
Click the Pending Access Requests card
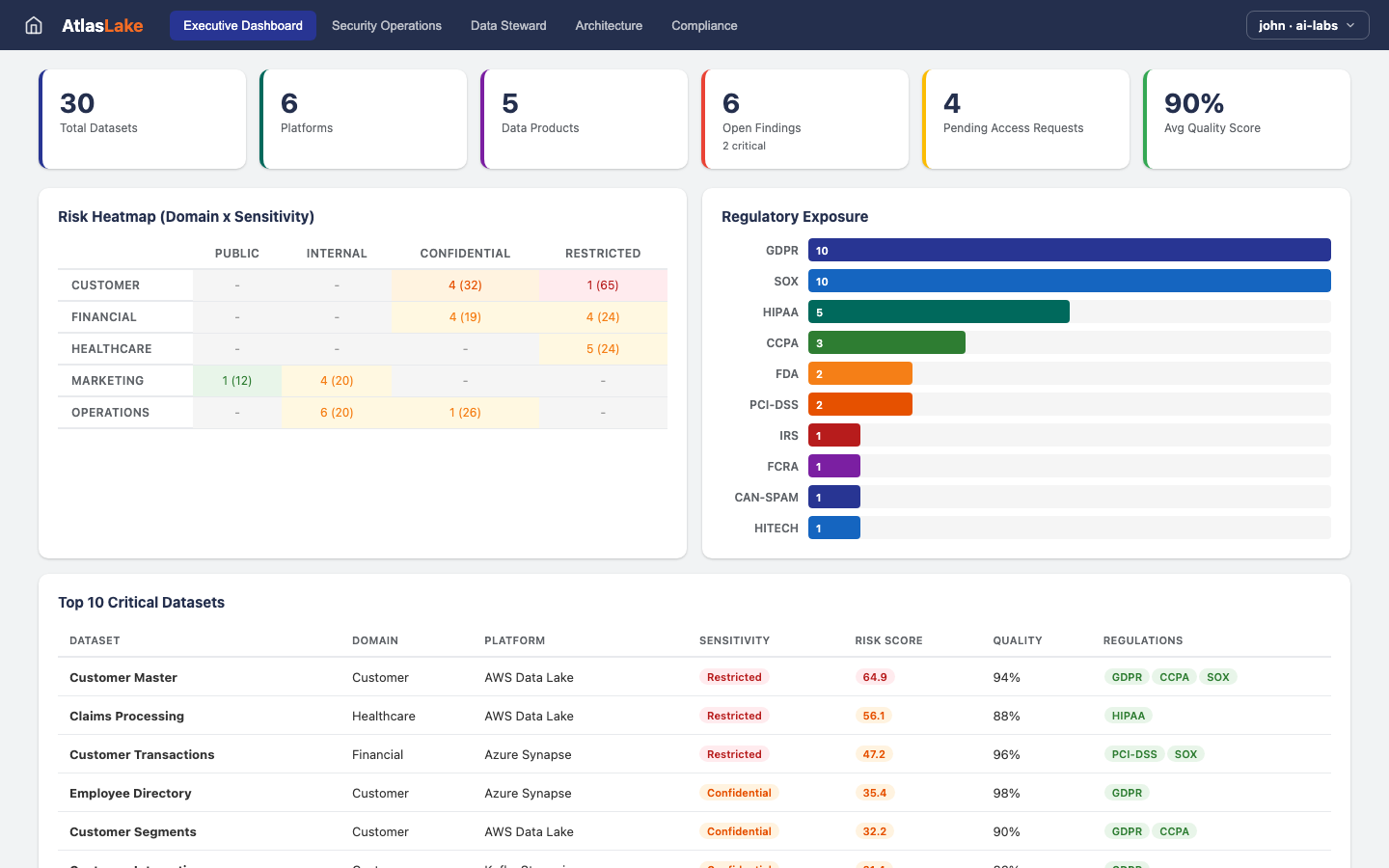[x=1025, y=118]
